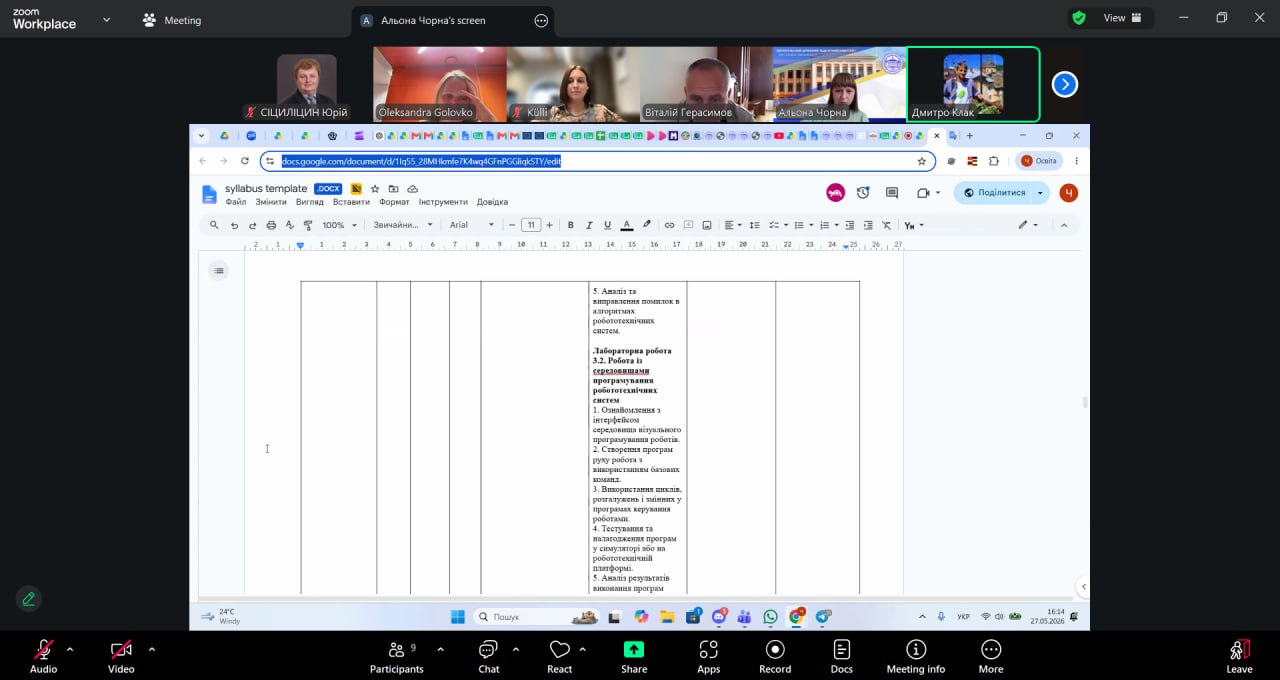Expand React options caret

pos(582,649)
